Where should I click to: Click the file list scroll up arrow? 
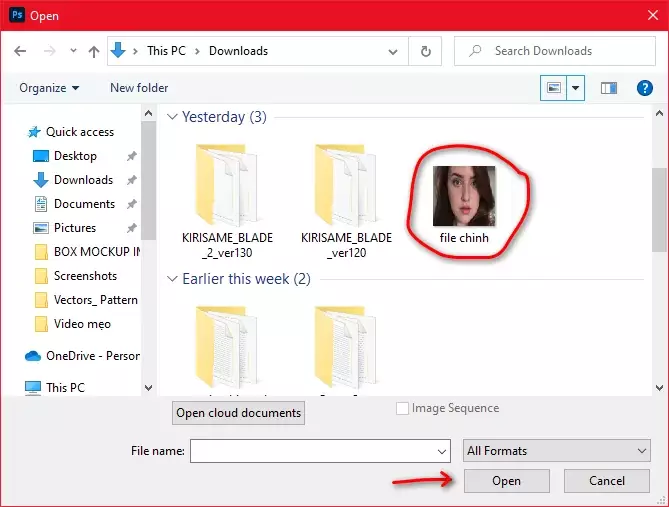659,114
